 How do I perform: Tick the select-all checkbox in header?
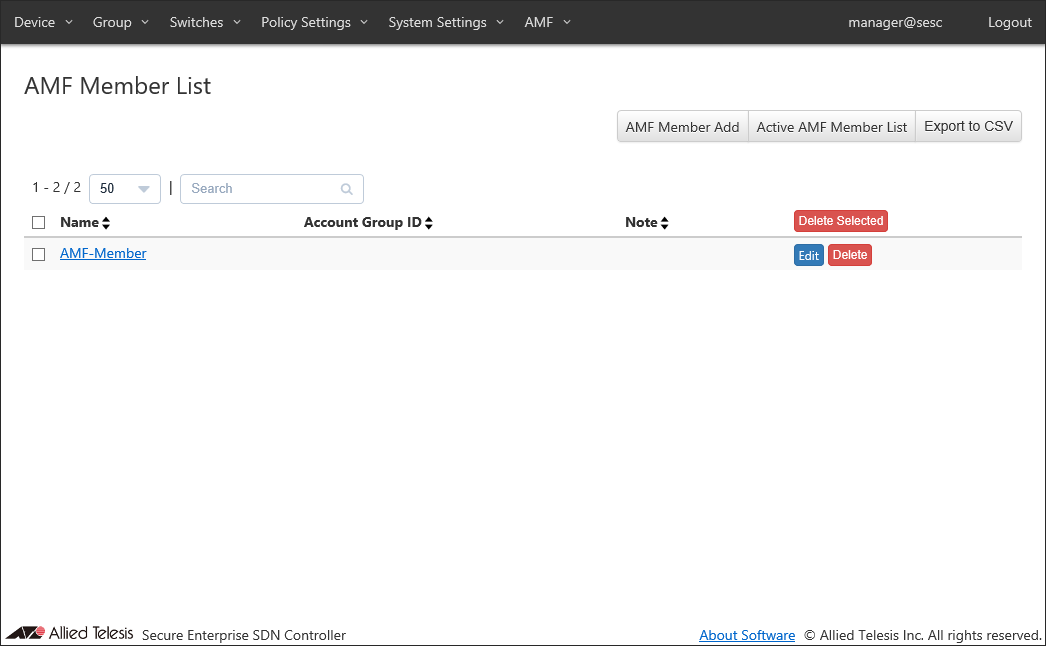point(39,223)
